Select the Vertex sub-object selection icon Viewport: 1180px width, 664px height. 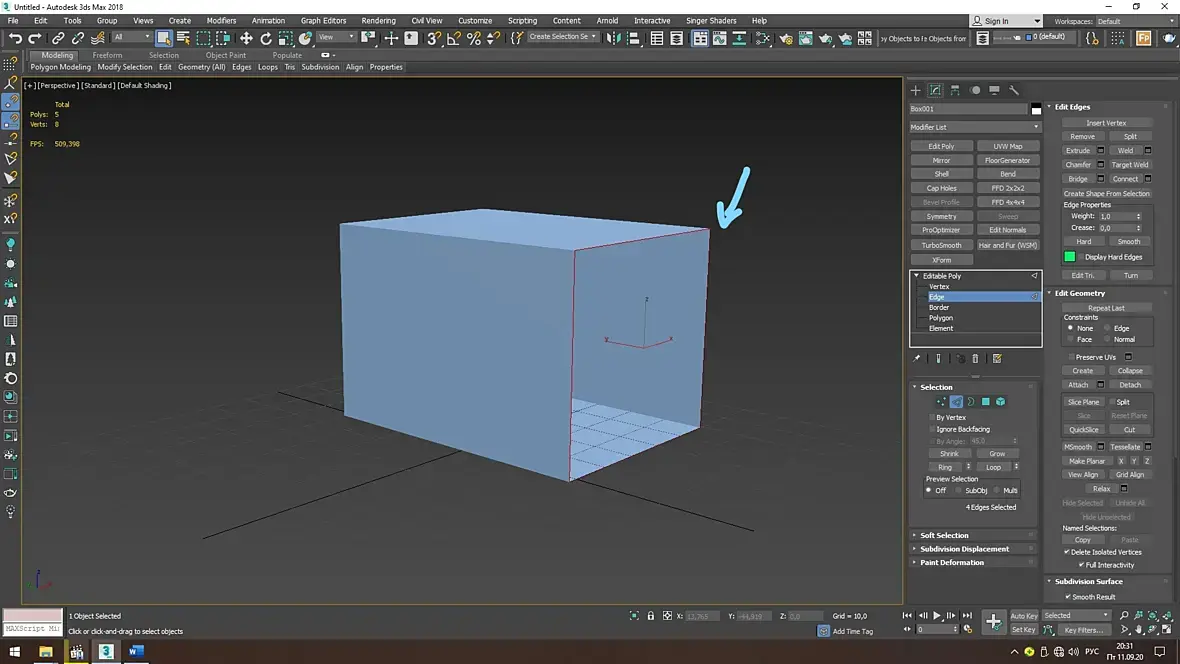pyautogui.click(x=941, y=402)
